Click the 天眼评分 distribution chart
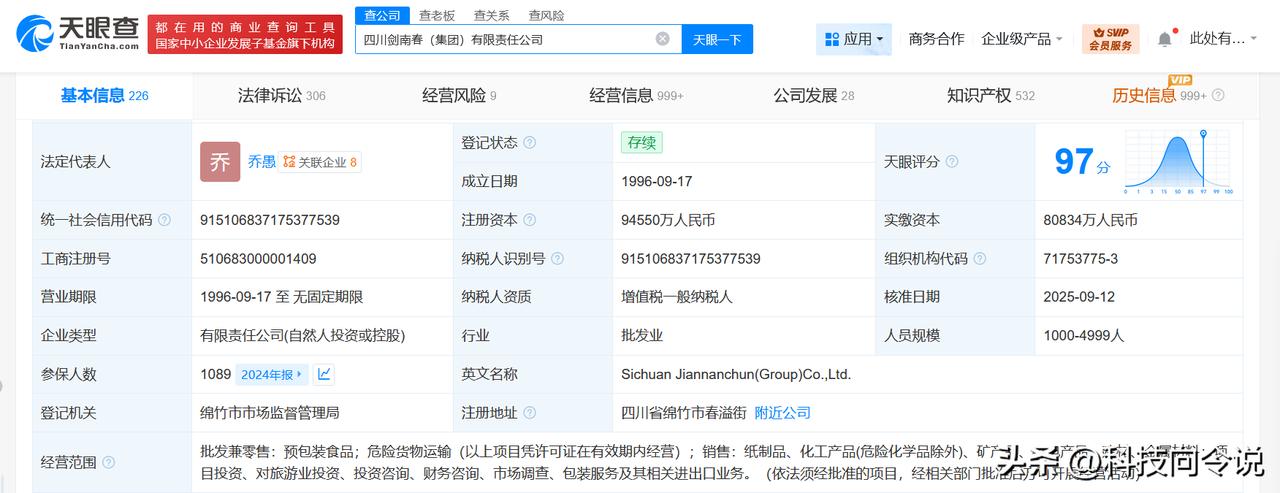 pos(1178,162)
